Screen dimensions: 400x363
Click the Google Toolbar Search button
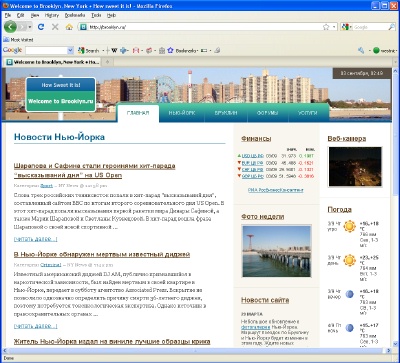pyautogui.click(x=89, y=51)
